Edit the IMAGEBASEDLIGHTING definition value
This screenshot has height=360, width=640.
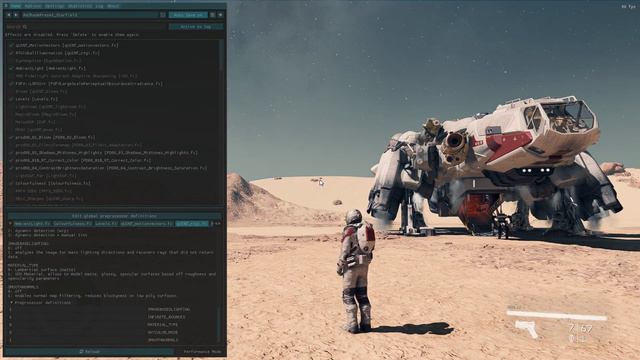[78, 309]
